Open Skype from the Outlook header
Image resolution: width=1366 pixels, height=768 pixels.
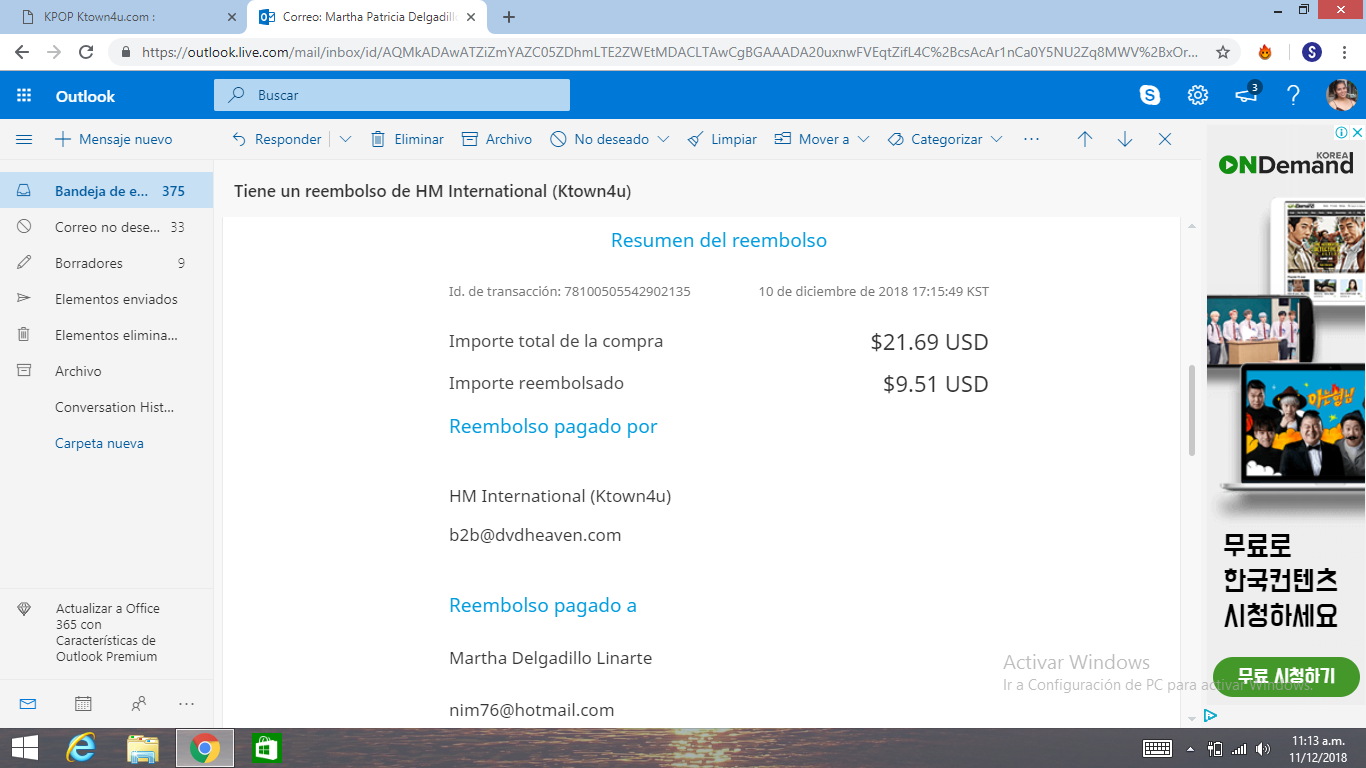tap(1150, 96)
